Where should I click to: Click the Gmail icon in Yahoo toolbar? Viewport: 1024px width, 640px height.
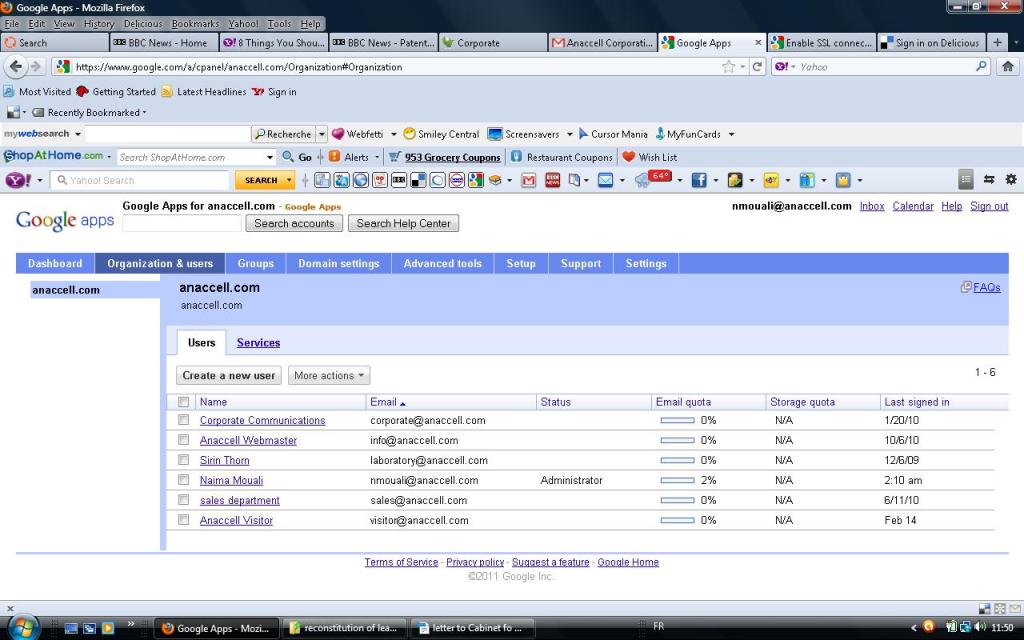pyautogui.click(x=528, y=180)
